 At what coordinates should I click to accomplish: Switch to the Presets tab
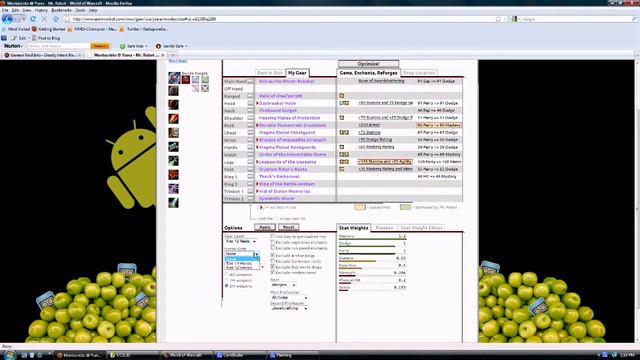click(x=384, y=228)
